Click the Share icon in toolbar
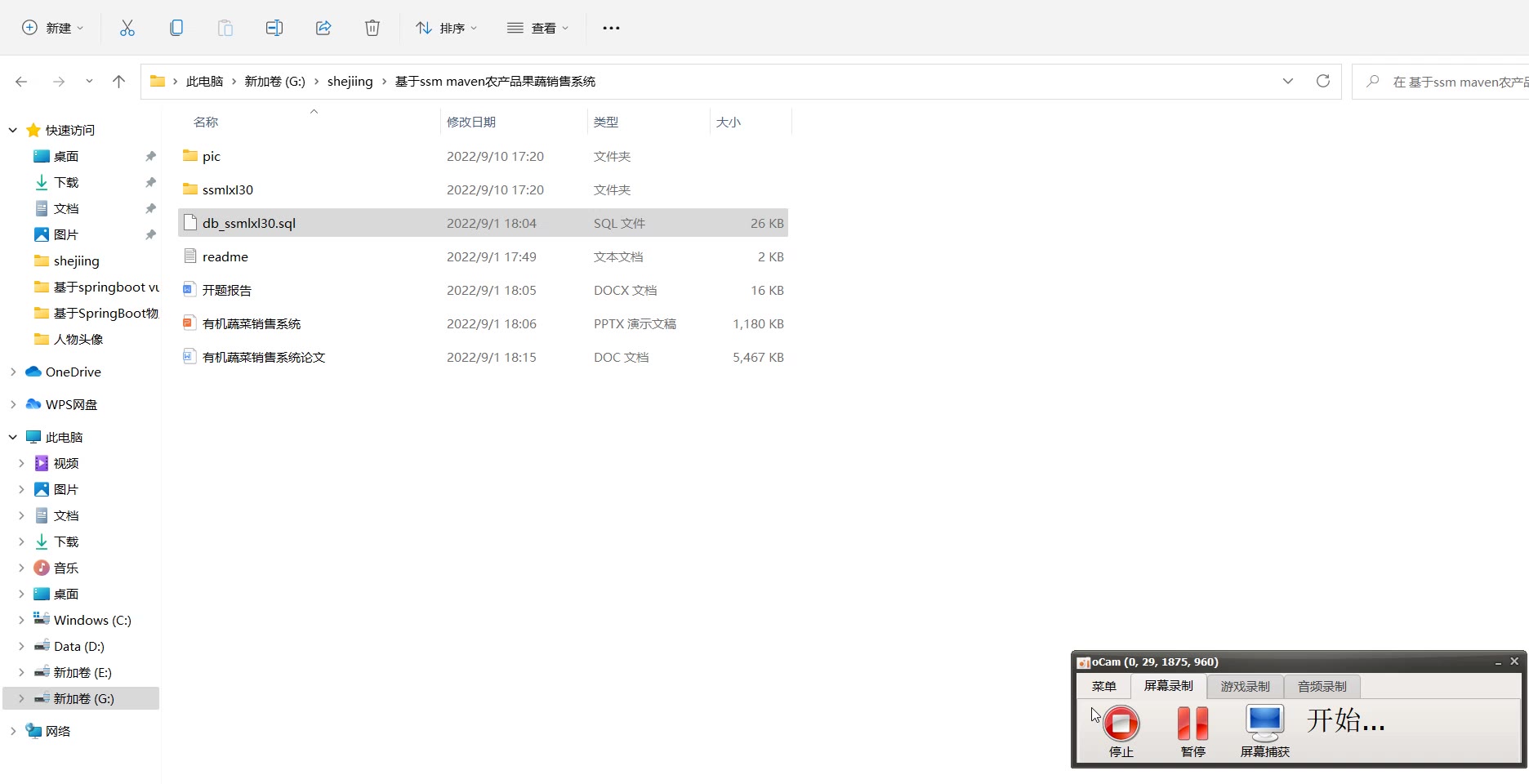The height and width of the screenshot is (784, 1529). point(323,28)
